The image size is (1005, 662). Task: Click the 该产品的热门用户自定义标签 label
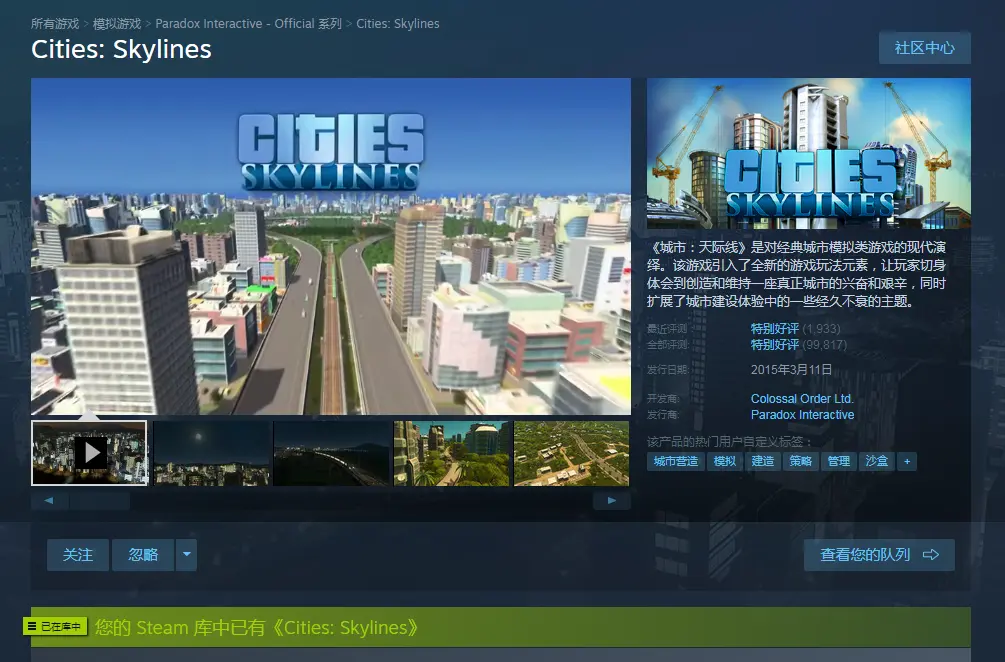[x=729, y=442]
